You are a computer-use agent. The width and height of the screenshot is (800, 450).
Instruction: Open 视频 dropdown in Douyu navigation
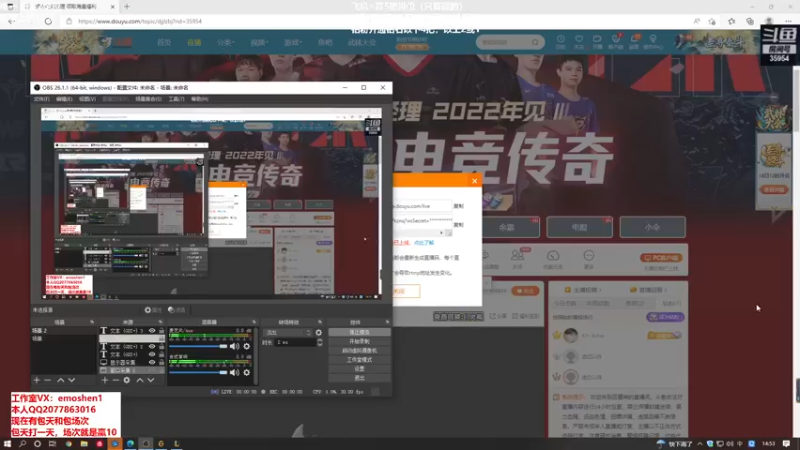coord(259,42)
